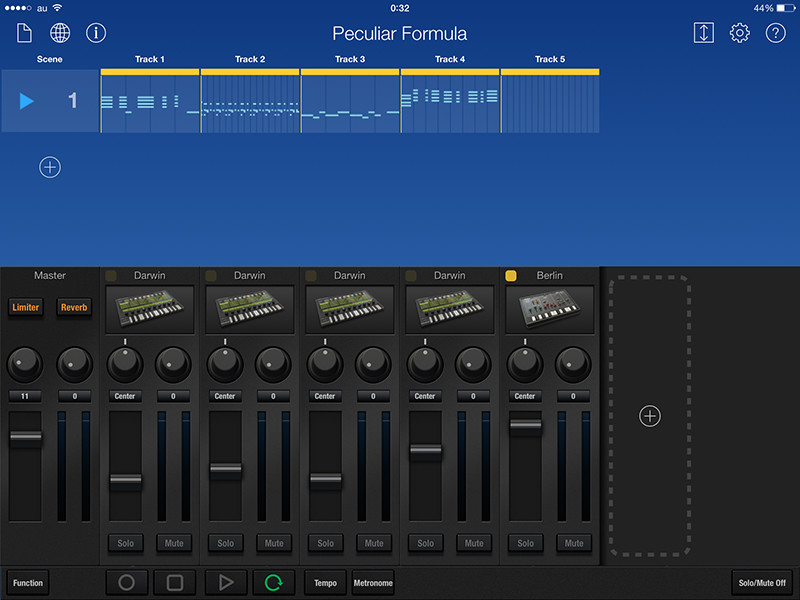Select the Track 2 clip in Scene 1
The height and width of the screenshot is (600, 800).
point(250,101)
